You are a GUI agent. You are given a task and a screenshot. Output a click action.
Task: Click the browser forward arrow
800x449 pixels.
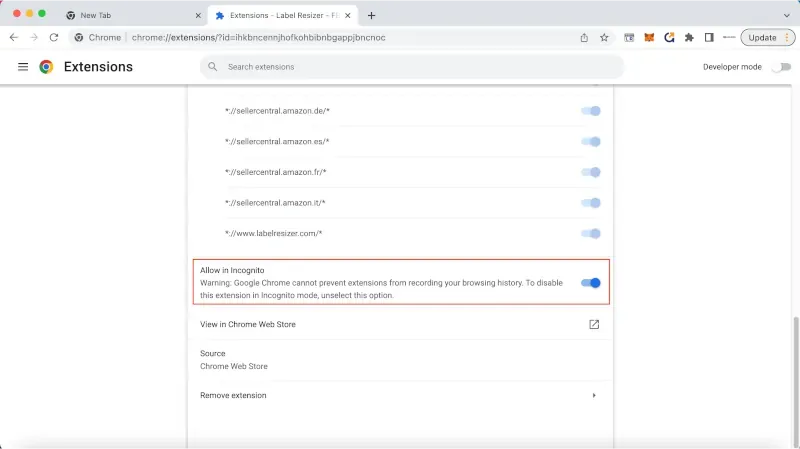(x=34, y=37)
